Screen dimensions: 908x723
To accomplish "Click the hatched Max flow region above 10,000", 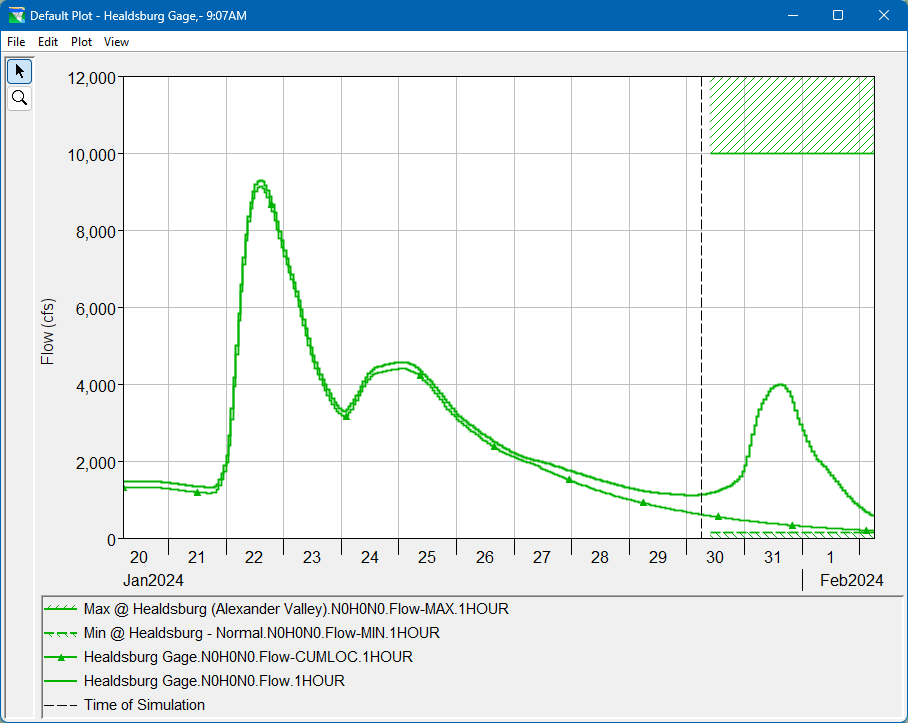I will click(792, 115).
